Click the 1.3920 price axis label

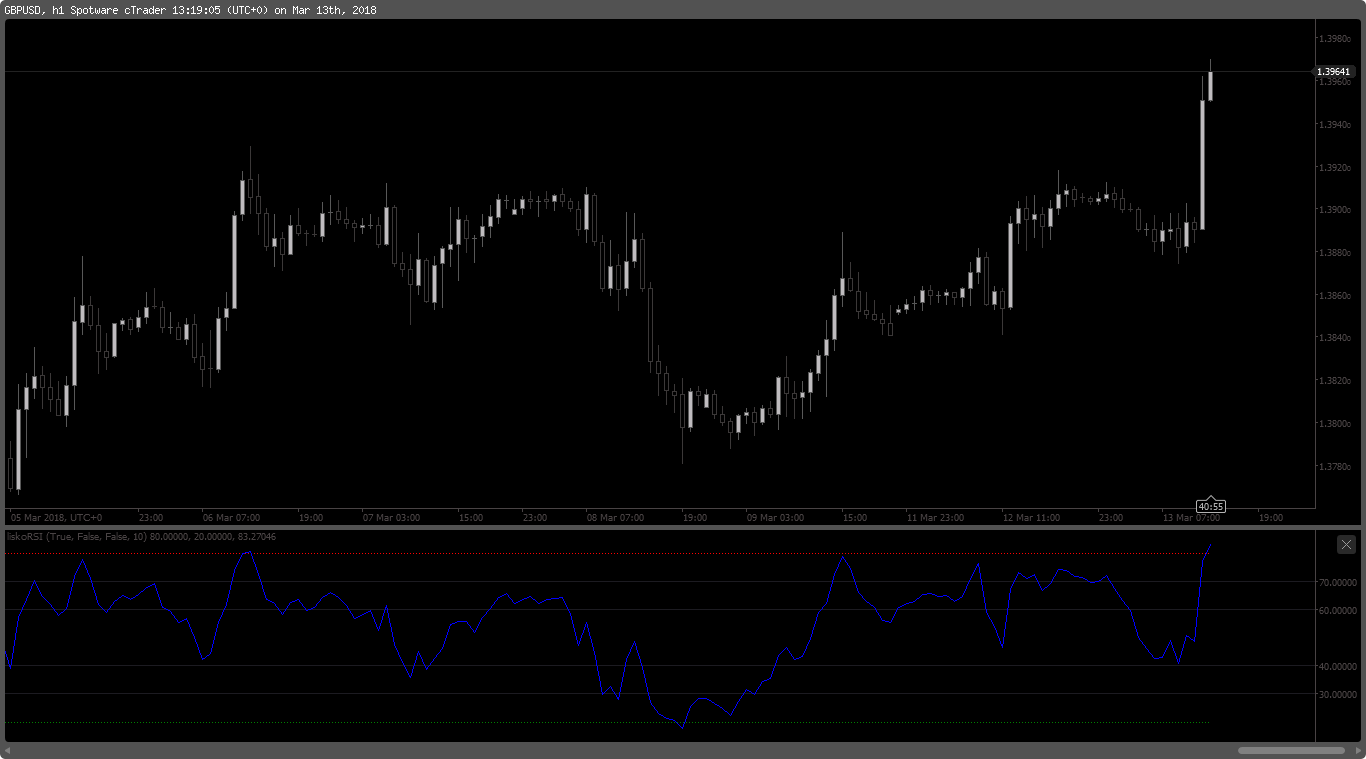pyautogui.click(x=1335, y=168)
